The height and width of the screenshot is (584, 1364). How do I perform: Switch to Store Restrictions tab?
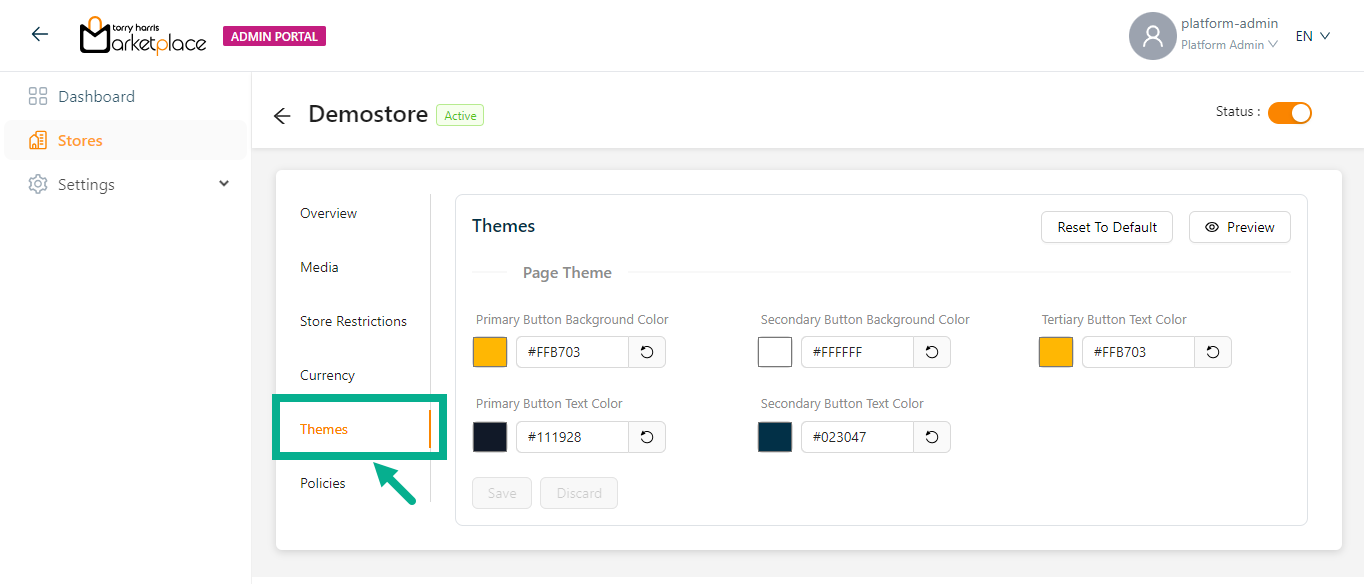click(353, 321)
